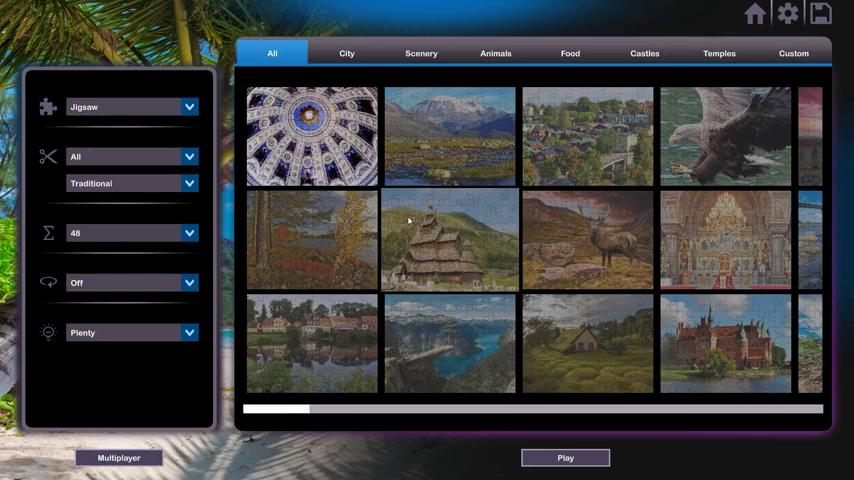Open settings with the gear icon

pyautogui.click(x=788, y=13)
